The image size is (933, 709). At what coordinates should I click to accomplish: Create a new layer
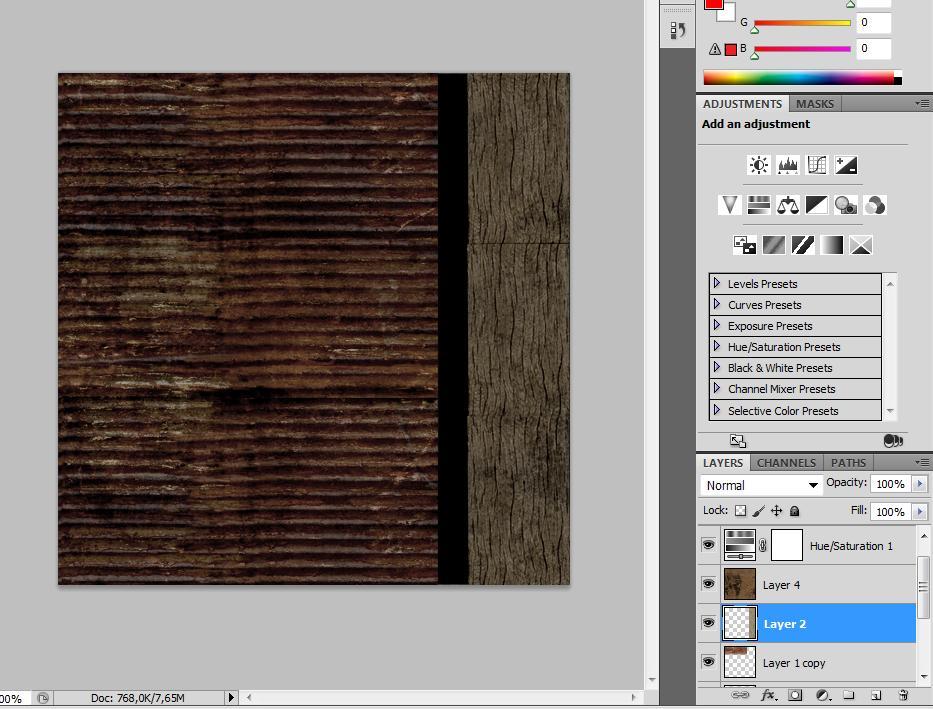tap(876, 695)
